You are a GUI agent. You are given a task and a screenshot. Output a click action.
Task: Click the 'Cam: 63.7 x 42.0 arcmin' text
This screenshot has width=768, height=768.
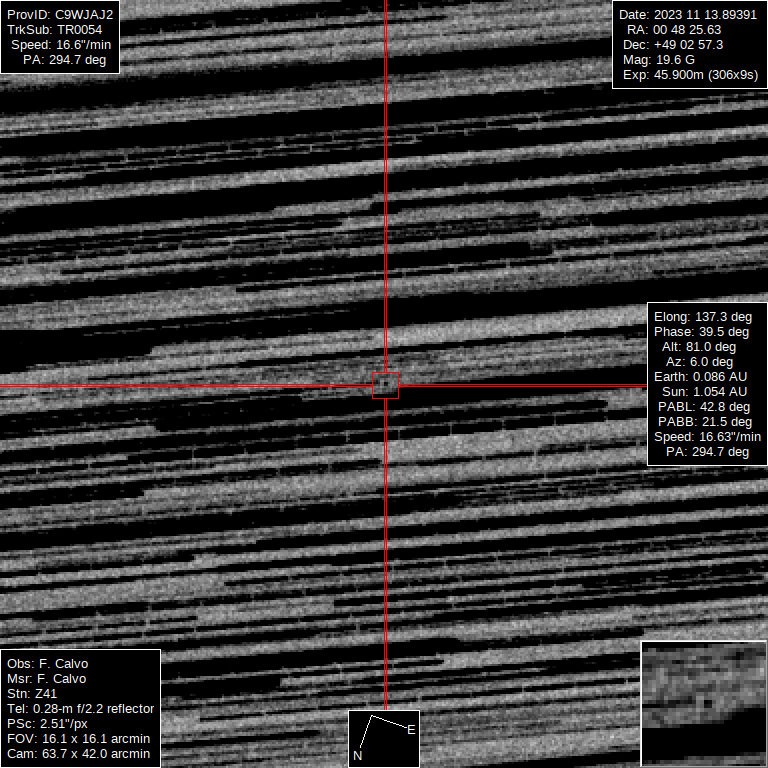(78, 754)
